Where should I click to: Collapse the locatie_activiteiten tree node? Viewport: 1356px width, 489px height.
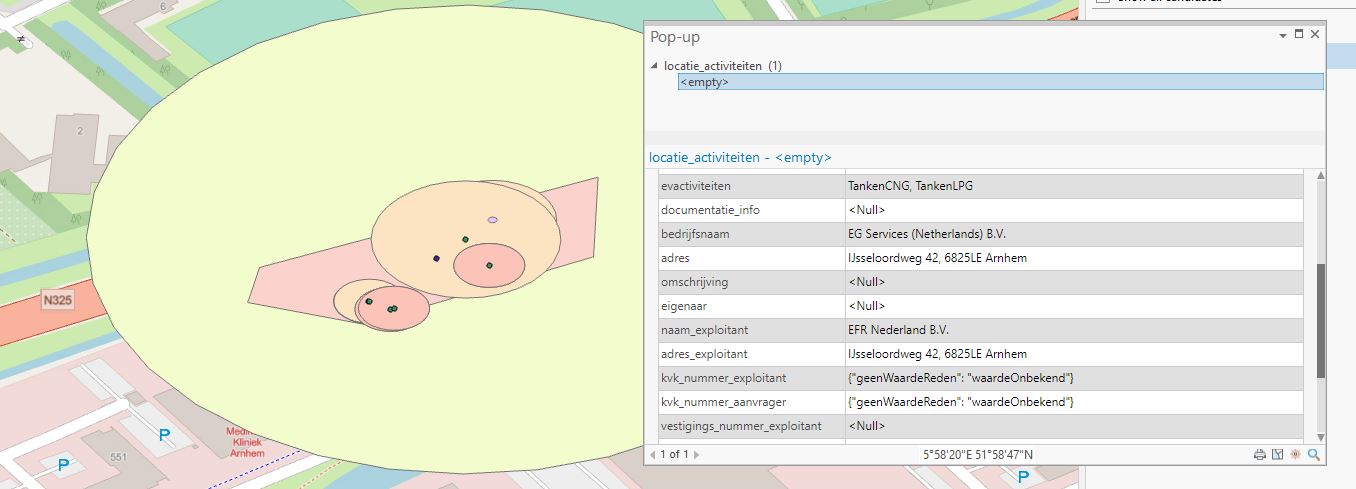click(x=654, y=66)
